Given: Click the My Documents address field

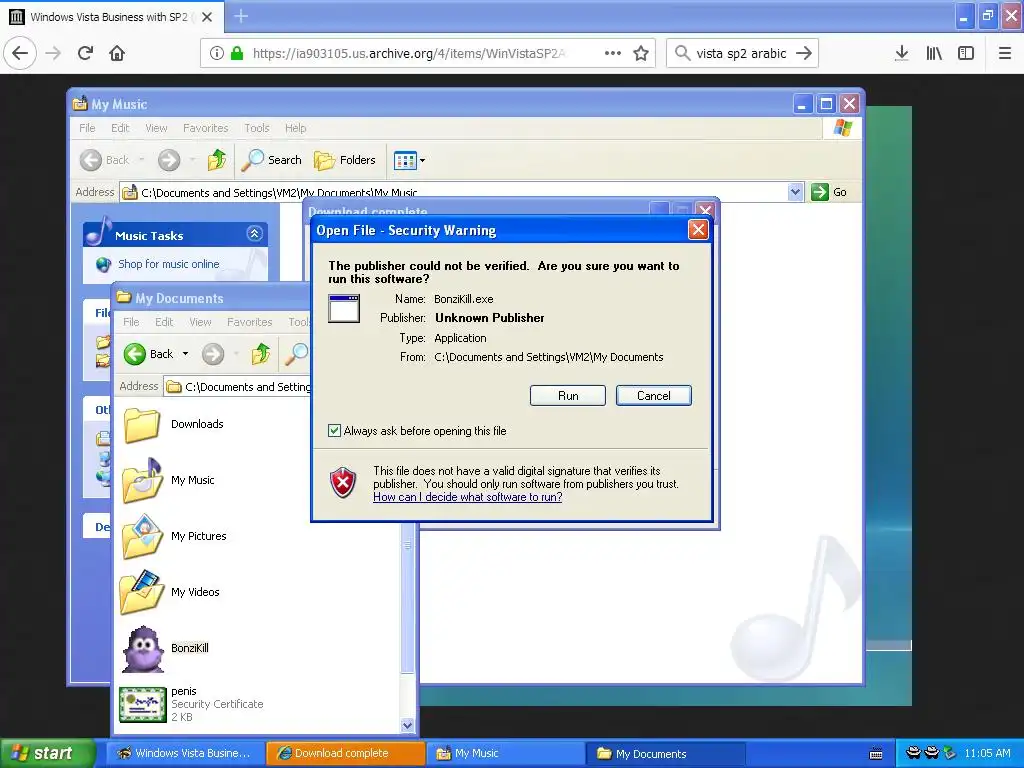Looking at the screenshot, I should 238,387.
